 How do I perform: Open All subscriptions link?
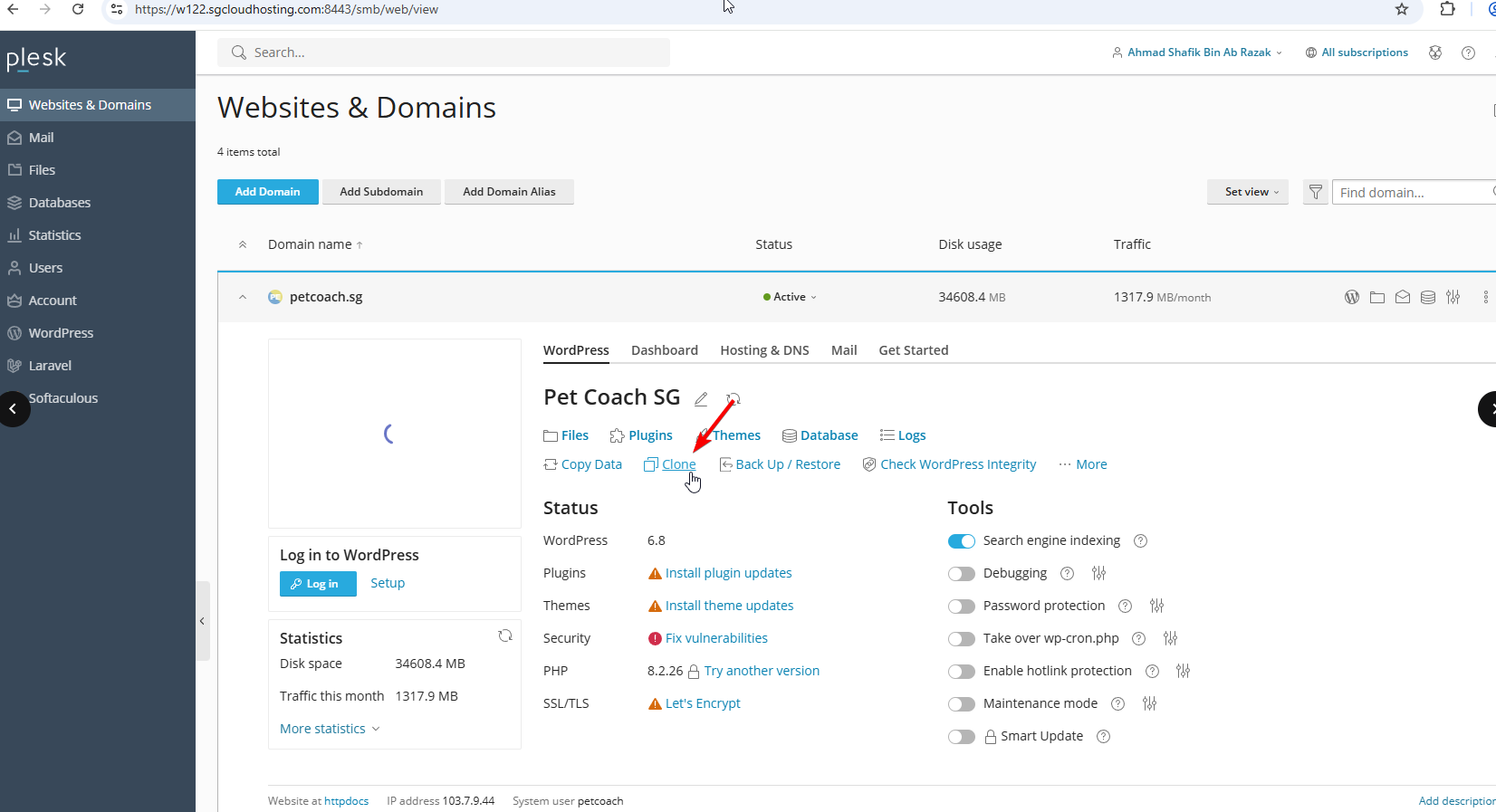(1357, 53)
